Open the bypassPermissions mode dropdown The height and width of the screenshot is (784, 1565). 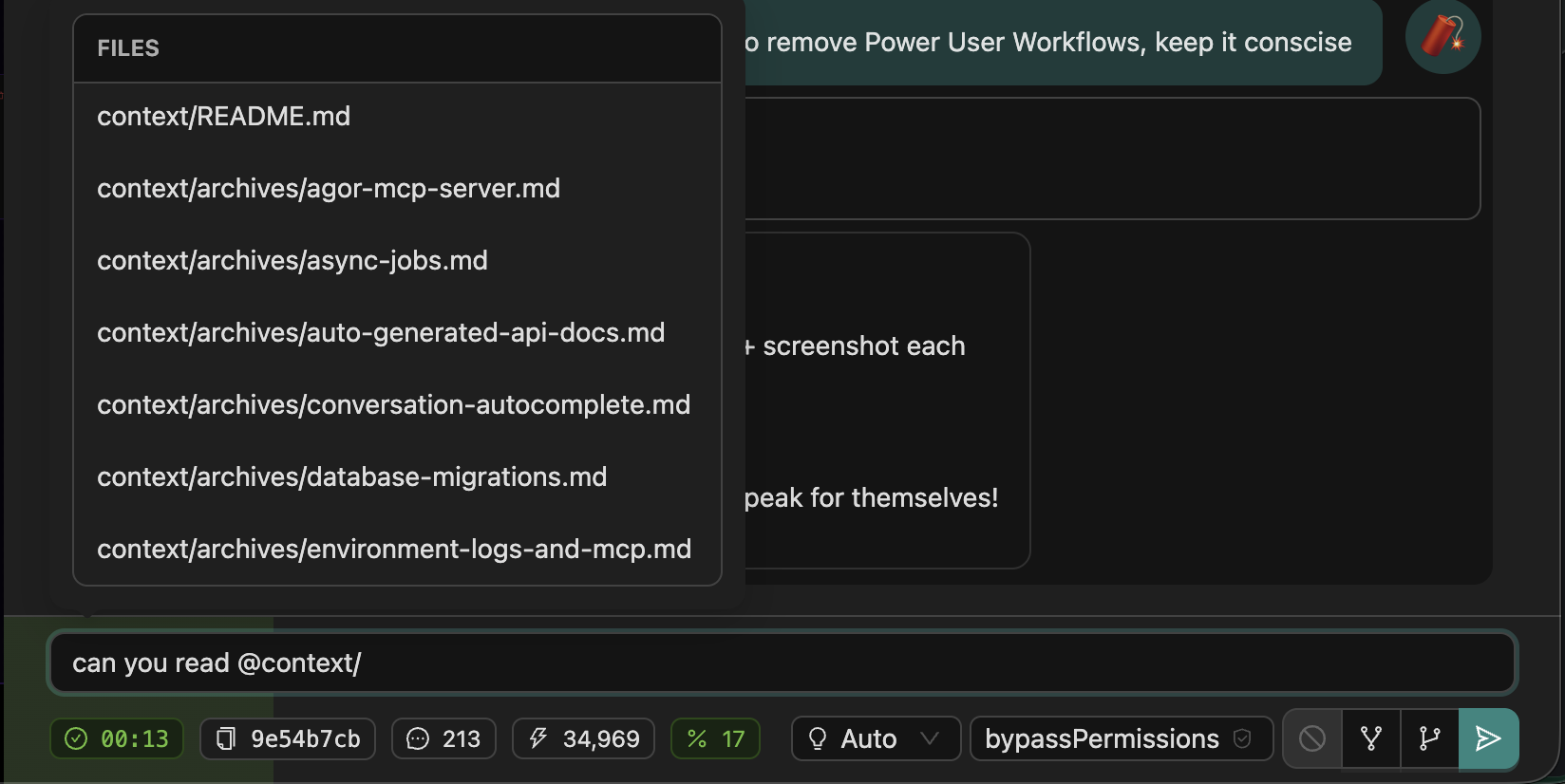1121,738
